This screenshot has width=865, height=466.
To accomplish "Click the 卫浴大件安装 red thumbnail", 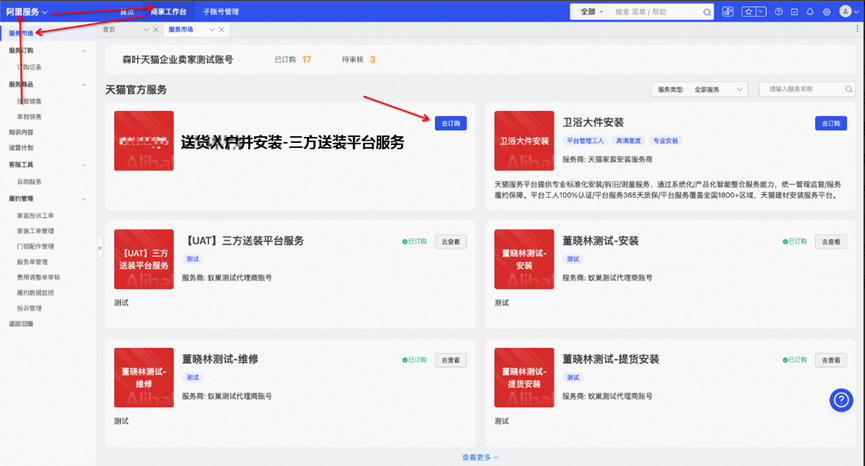I will [524, 141].
